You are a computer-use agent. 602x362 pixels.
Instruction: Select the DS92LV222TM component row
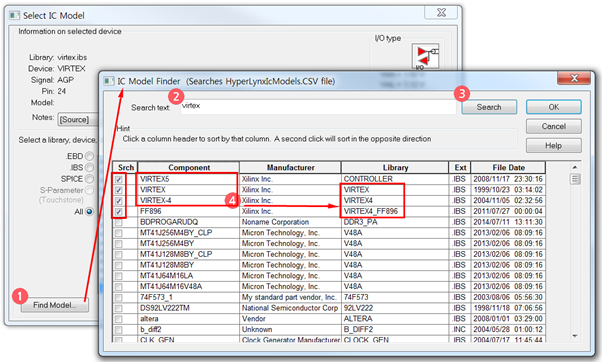188,308
